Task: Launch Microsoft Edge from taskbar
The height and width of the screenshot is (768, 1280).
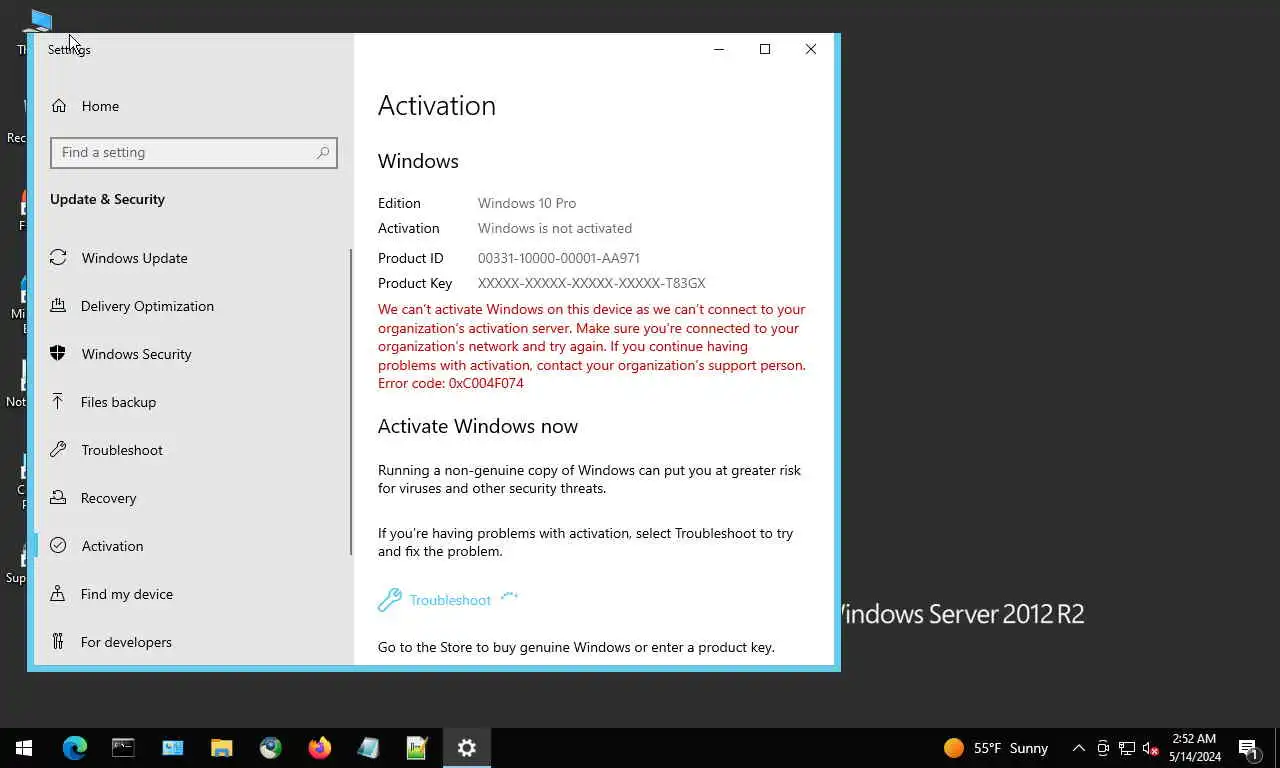Action: pos(74,748)
